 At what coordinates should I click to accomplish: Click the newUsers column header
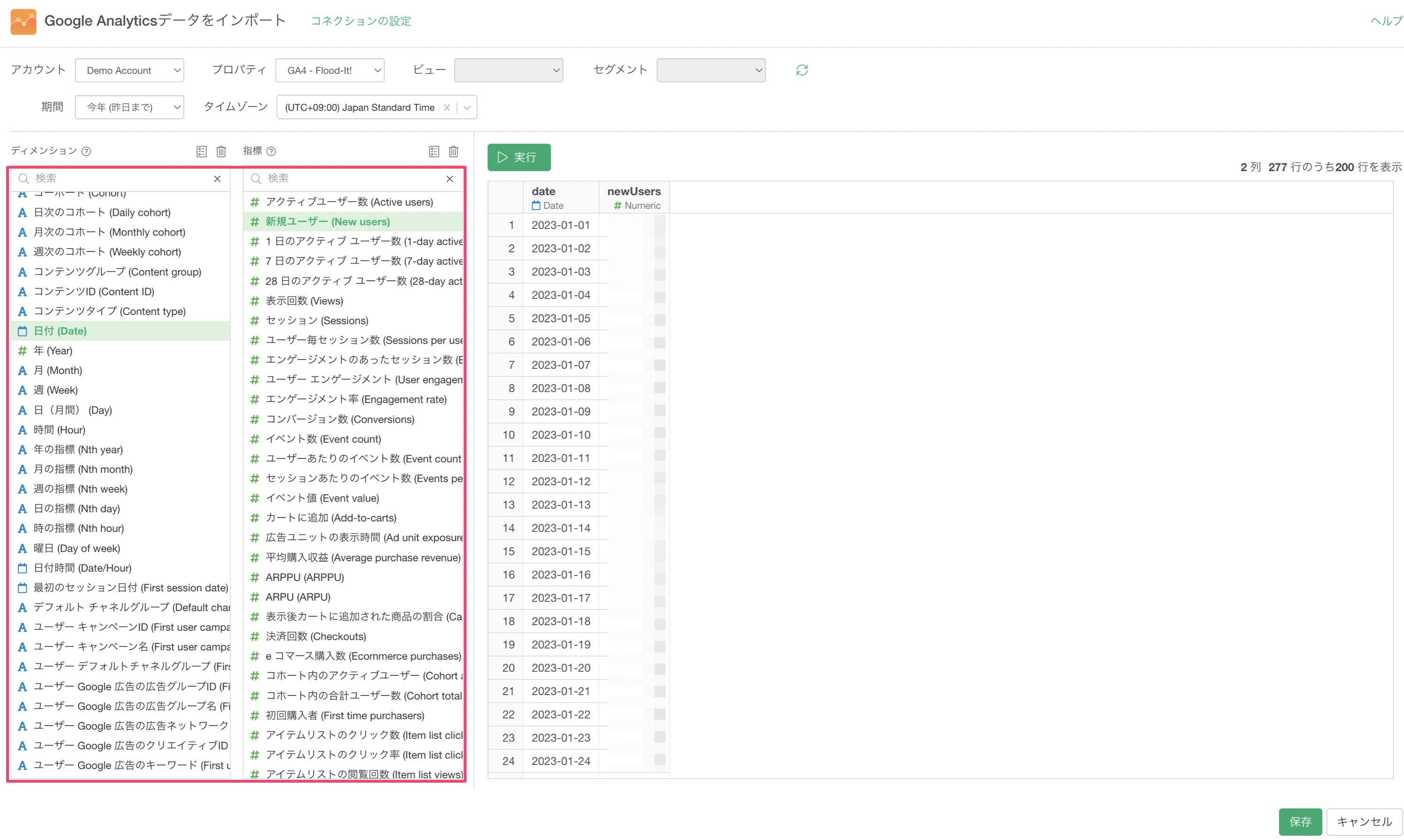click(634, 198)
